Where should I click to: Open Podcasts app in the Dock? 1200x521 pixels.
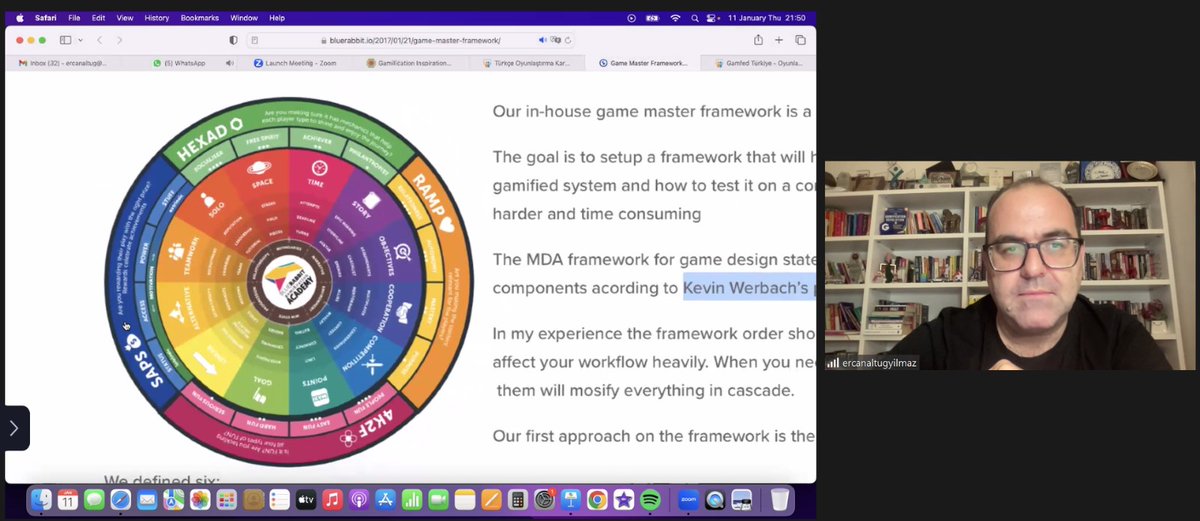359,499
